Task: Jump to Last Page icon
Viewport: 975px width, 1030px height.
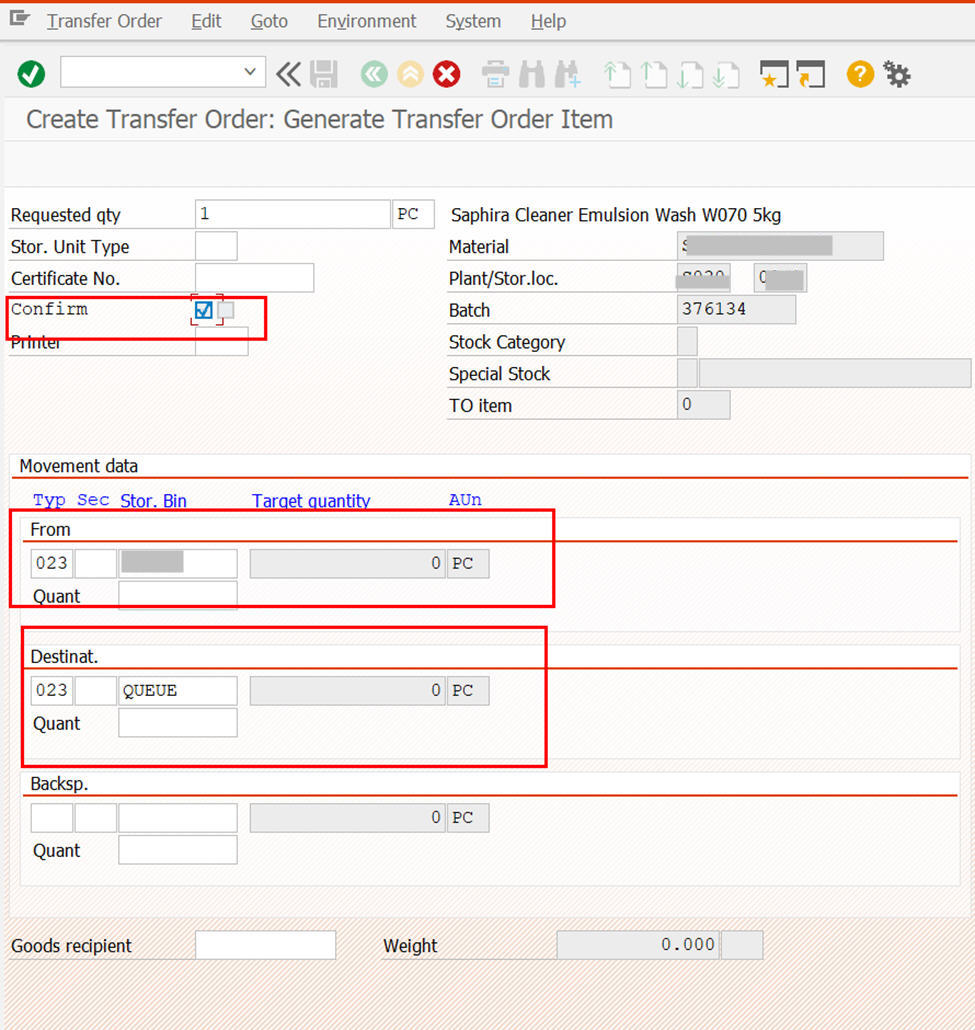Action: point(726,74)
